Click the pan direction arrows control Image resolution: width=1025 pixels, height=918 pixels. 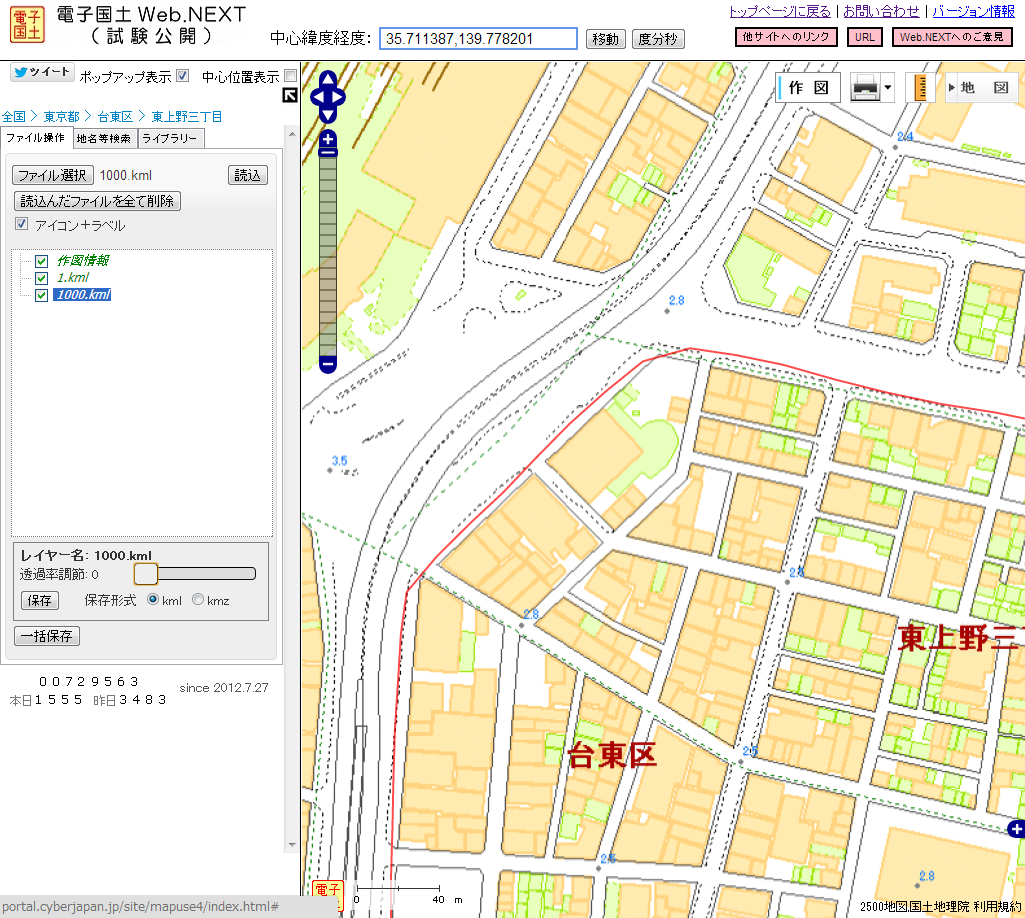(x=327, y=96)
